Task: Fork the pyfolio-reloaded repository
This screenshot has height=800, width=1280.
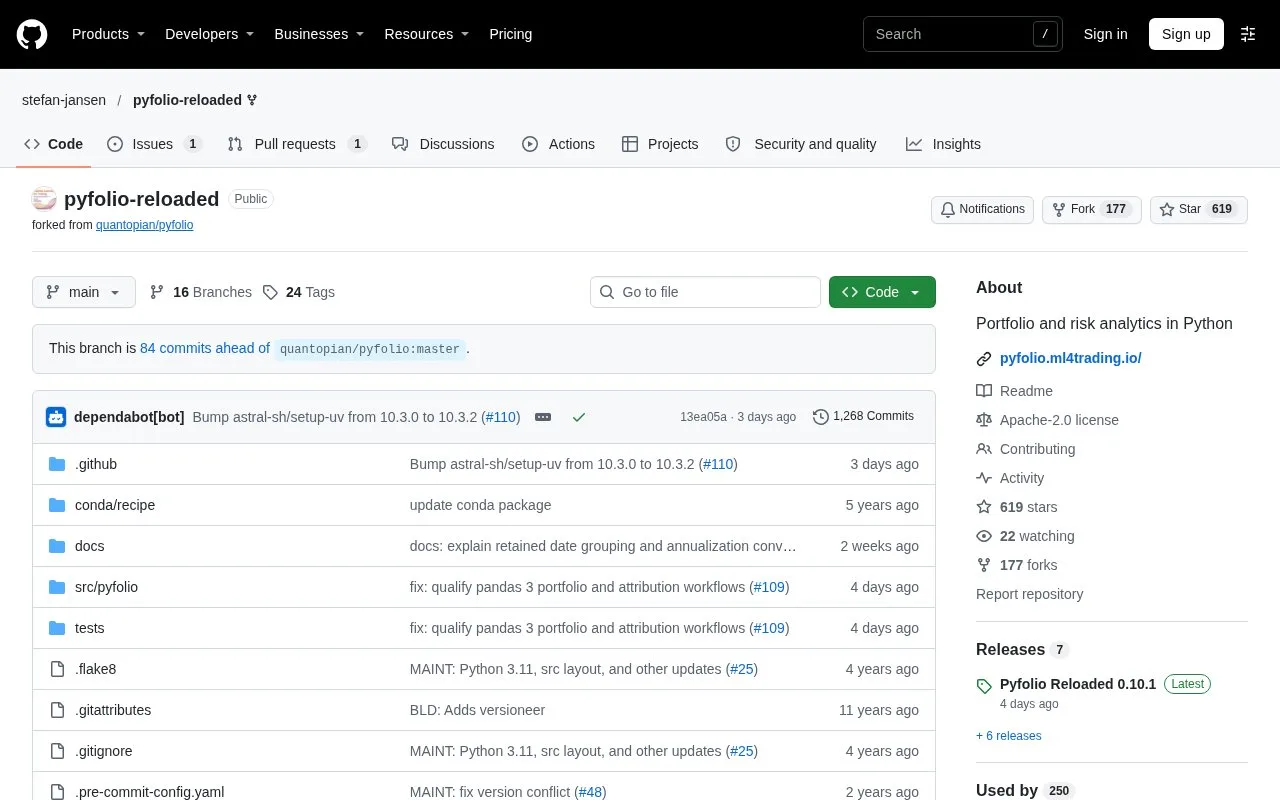Action: [1092, 209]
